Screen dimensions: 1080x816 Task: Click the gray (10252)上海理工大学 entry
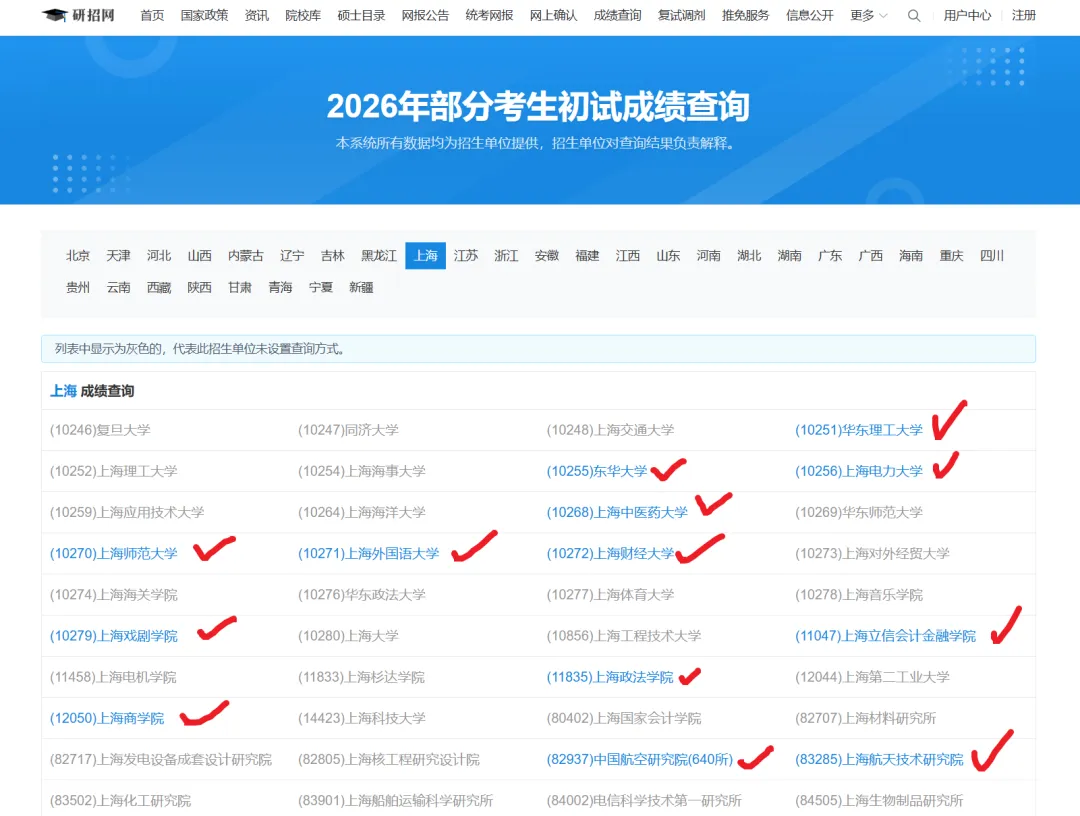[114, 471]
